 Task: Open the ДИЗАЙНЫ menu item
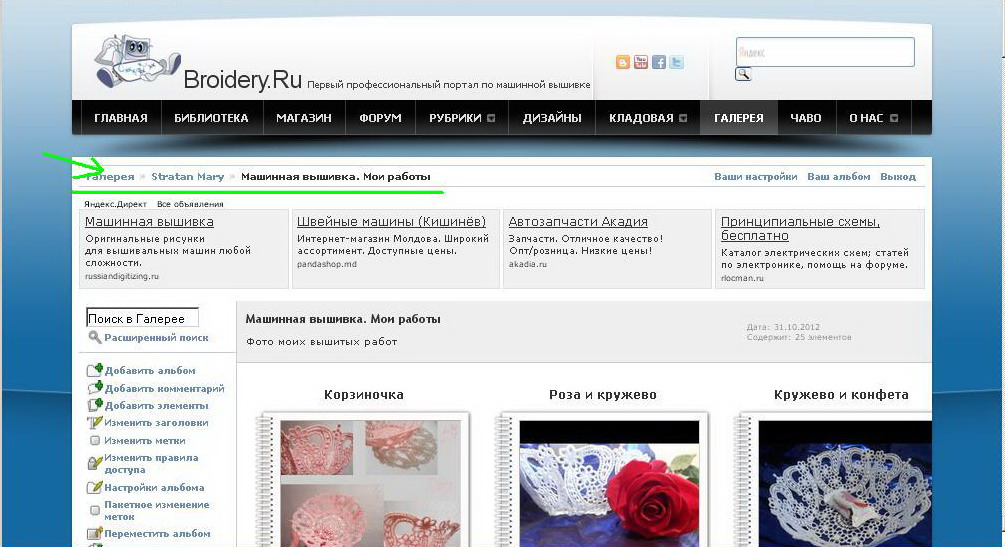point(552,118)
